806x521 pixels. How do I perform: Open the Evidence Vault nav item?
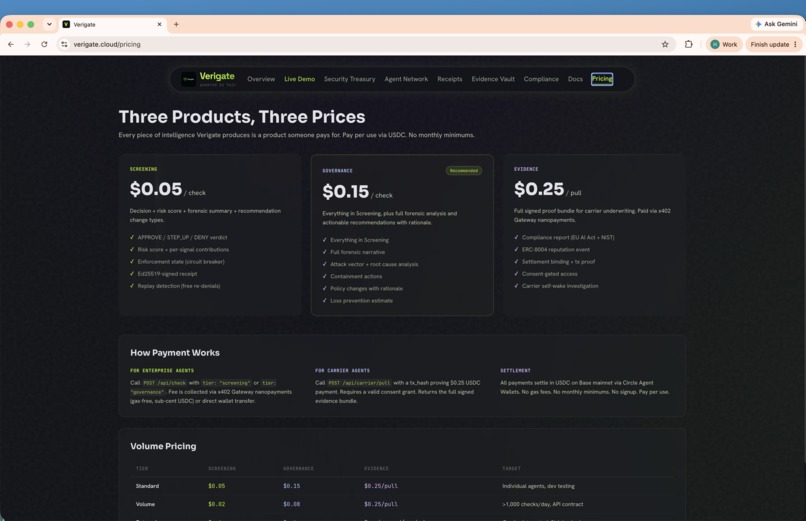[493, 79]
